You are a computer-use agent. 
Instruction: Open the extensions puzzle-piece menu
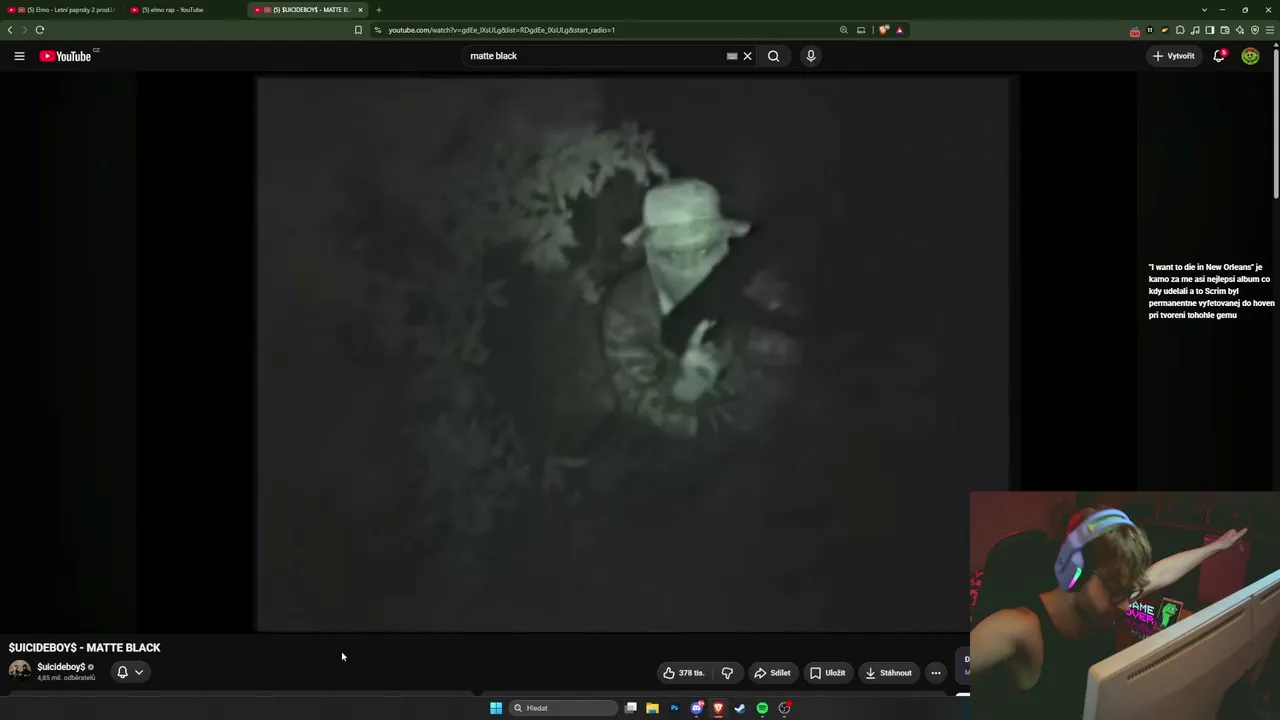point(1180,30)
